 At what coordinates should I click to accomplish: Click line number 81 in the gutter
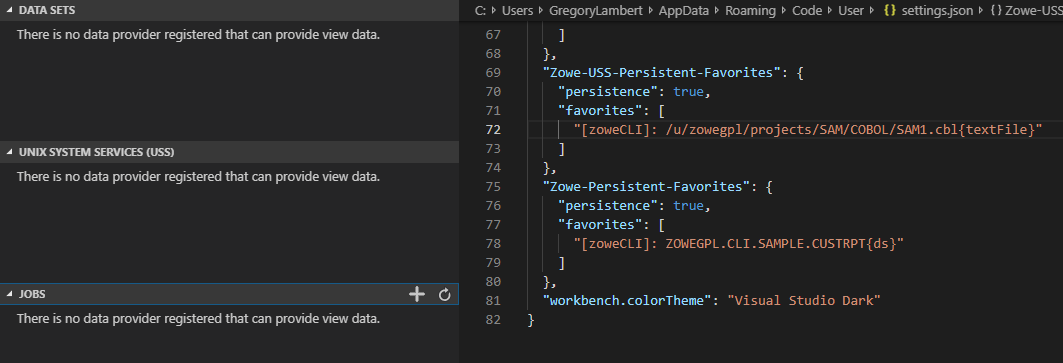(493, 301)
